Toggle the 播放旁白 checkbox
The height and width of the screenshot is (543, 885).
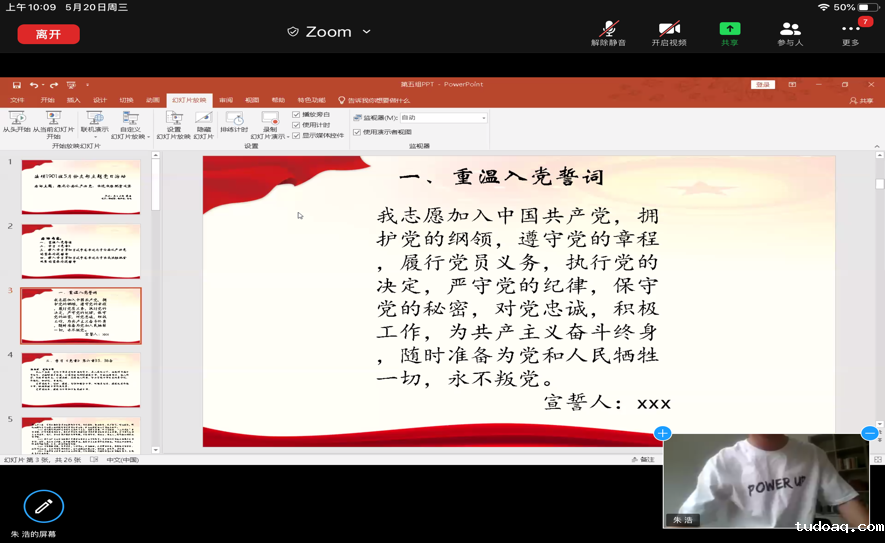tap(296, 115)
